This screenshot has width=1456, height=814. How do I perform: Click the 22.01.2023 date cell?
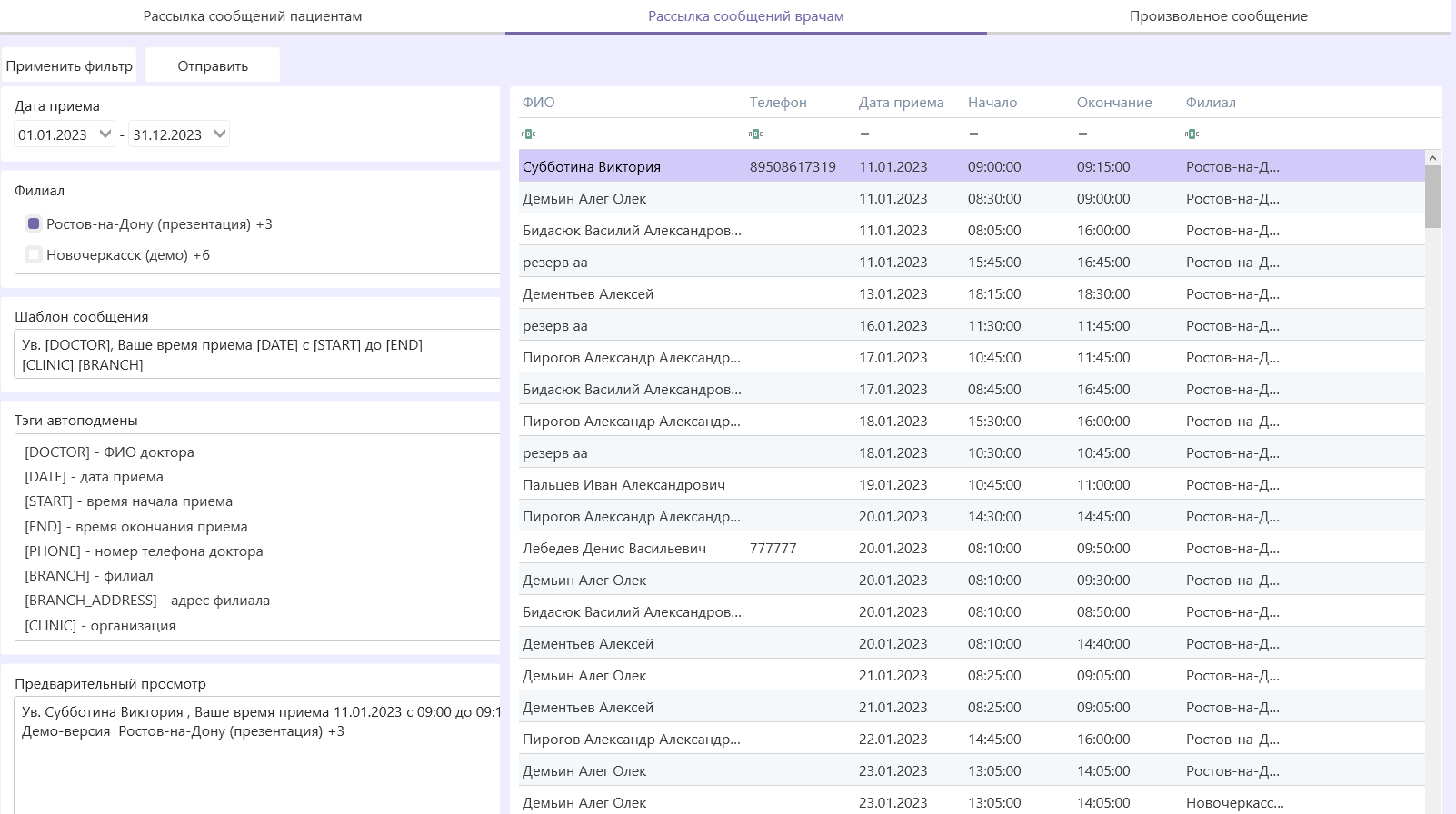pyautogui.click(x=893, y=740)
